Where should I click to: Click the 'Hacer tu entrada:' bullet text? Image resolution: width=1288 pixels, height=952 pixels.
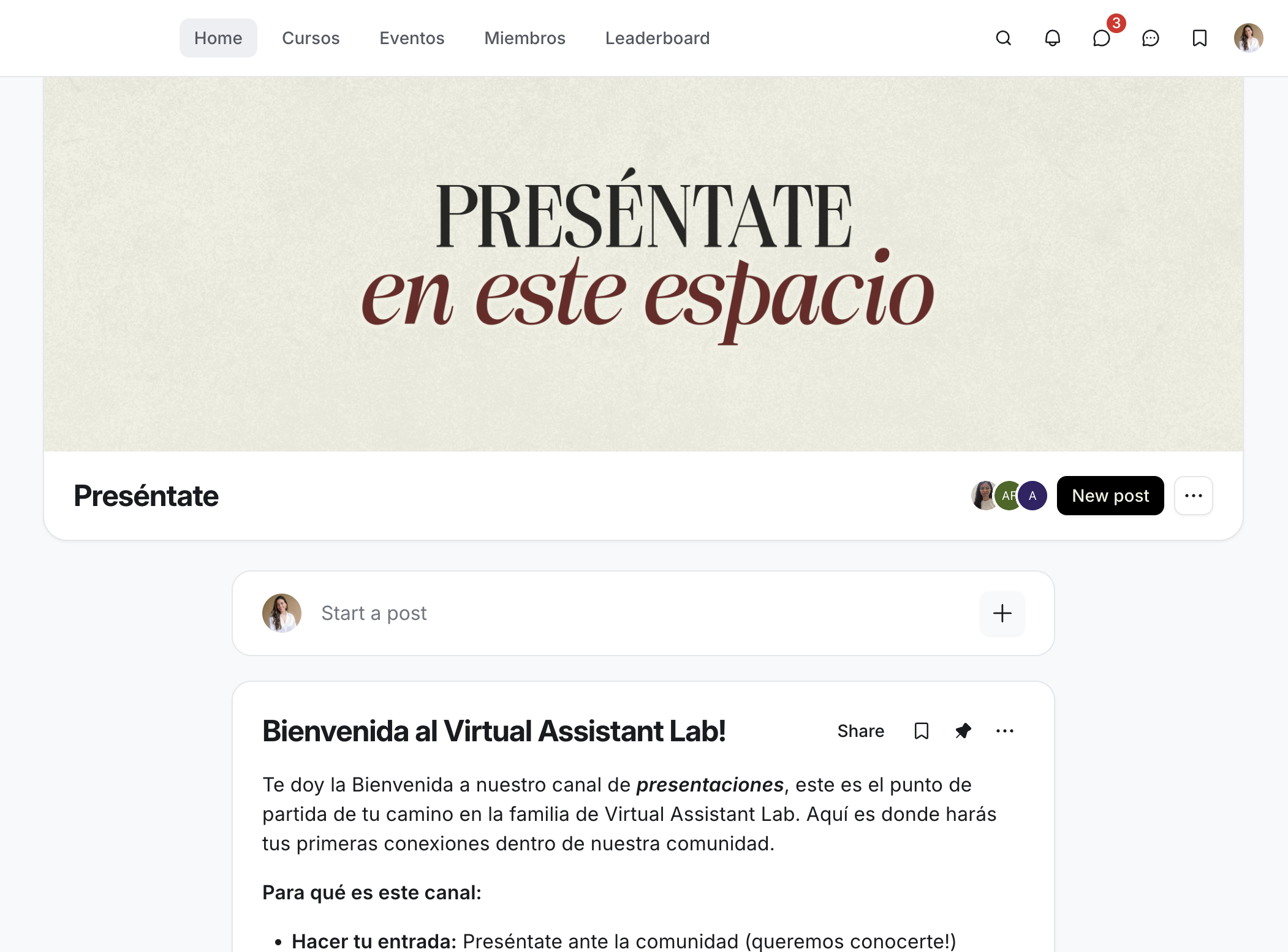[374, 941]
